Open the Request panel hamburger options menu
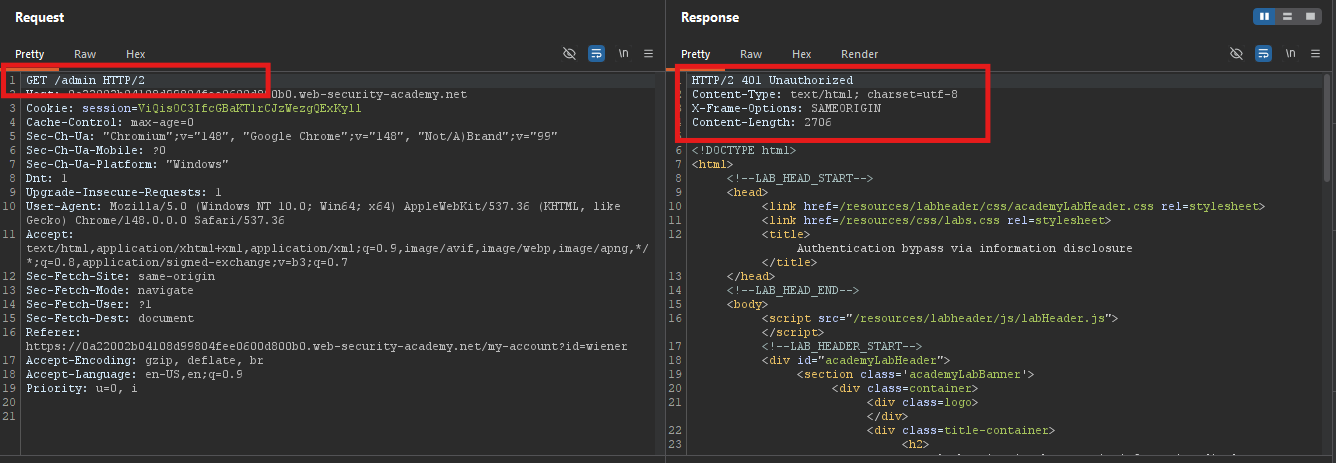This screenshot has height=463, width=1336. tap(648, 54)
